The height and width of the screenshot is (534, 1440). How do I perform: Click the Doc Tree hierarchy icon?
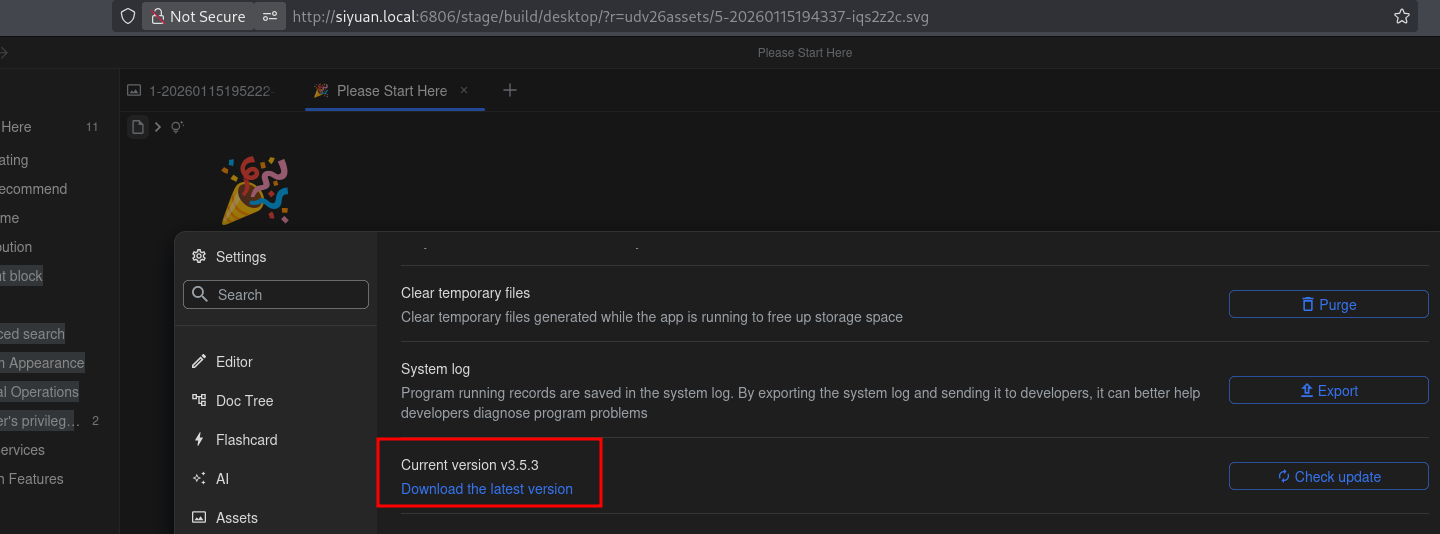(x=198, y=401)
